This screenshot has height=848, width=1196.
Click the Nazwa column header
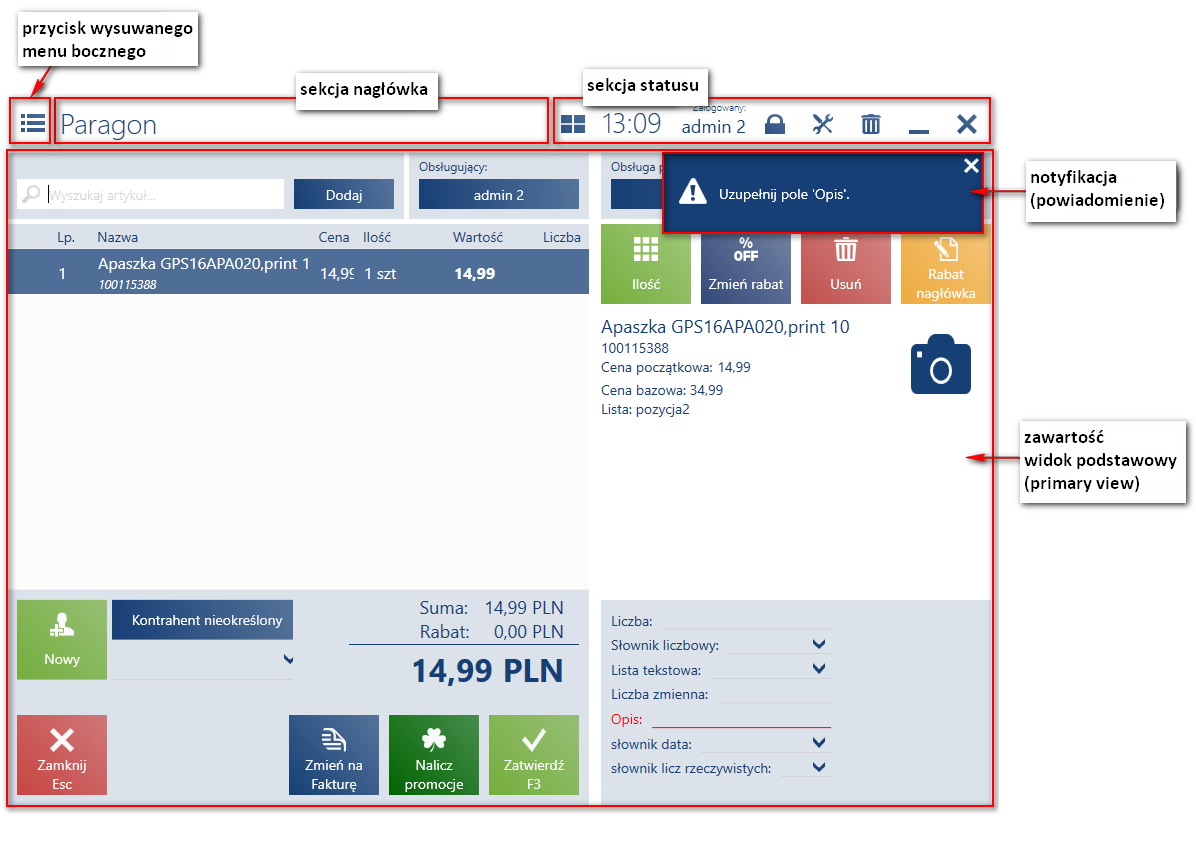tap(117, 237)
